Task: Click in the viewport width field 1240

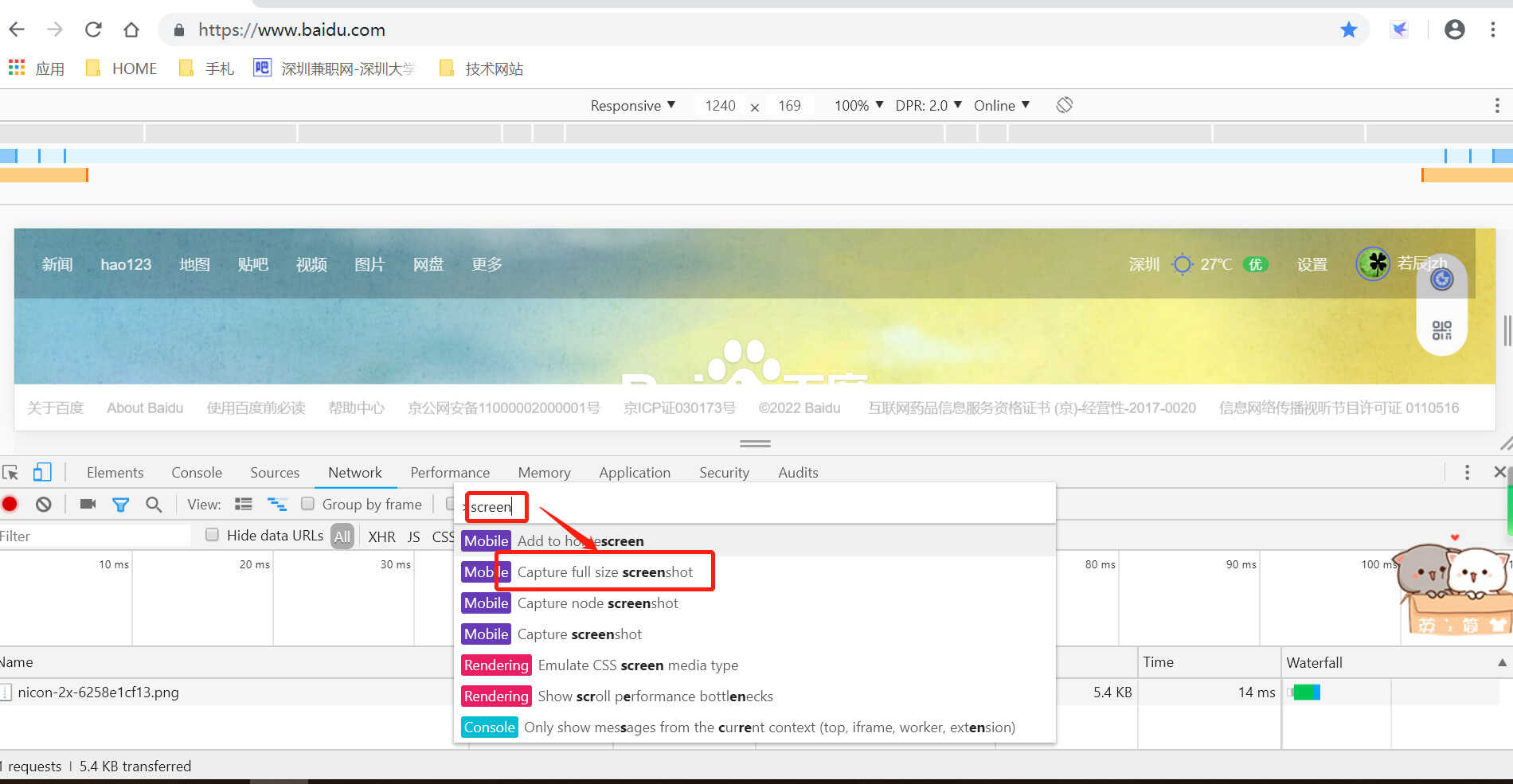Action: point(720,105)
